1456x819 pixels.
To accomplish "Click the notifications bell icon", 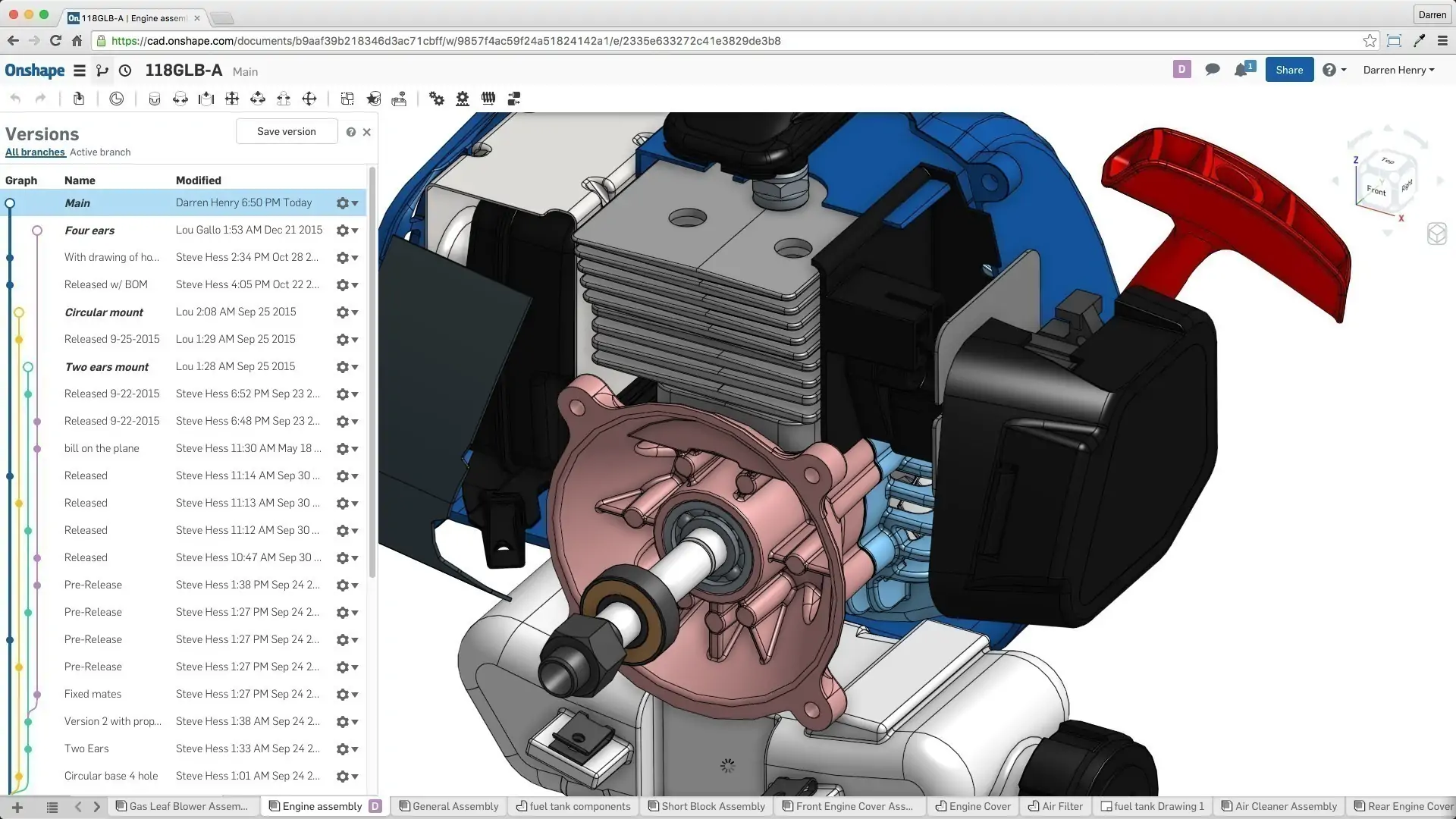I will [x=1241, y=69].
